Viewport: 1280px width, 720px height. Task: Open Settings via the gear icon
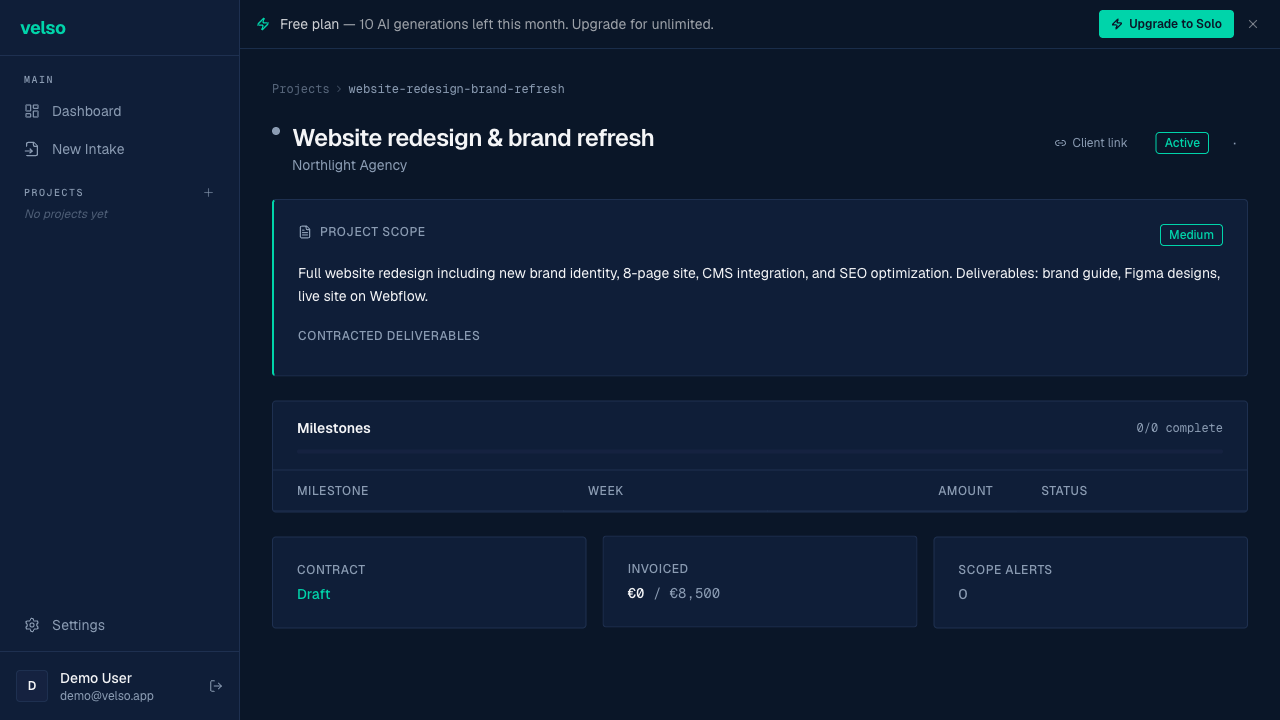pos(30,624)
